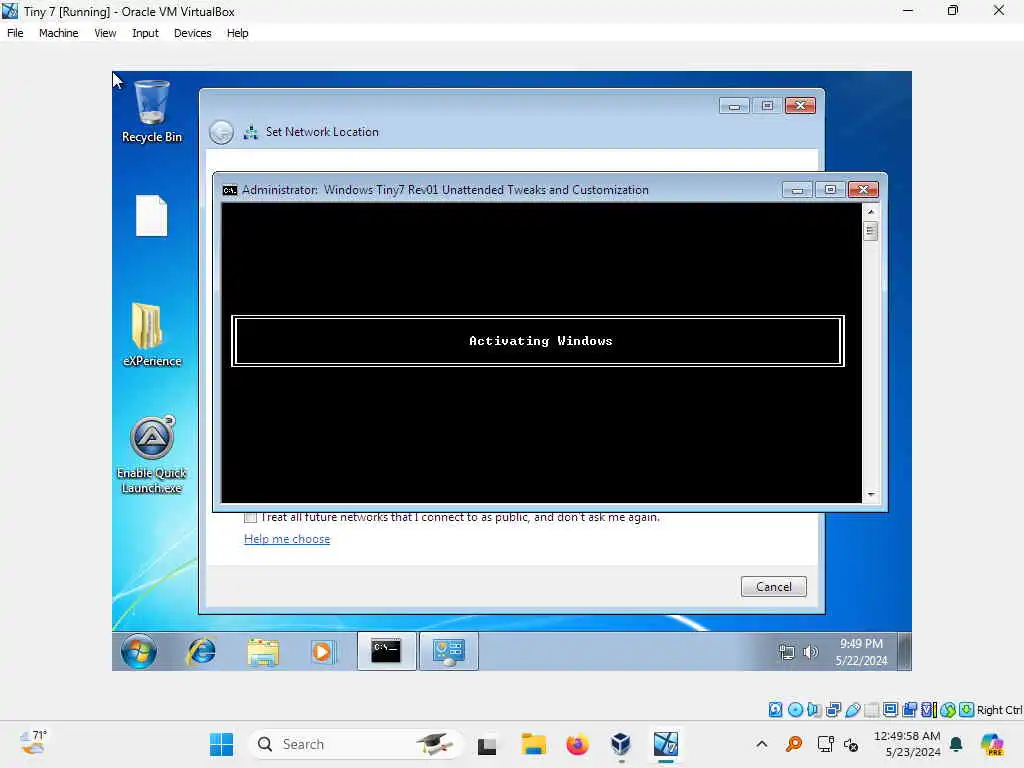Open the Copilot preview tray icon
The width and height of the screenshot is (1024, 768).
[992, 744]
